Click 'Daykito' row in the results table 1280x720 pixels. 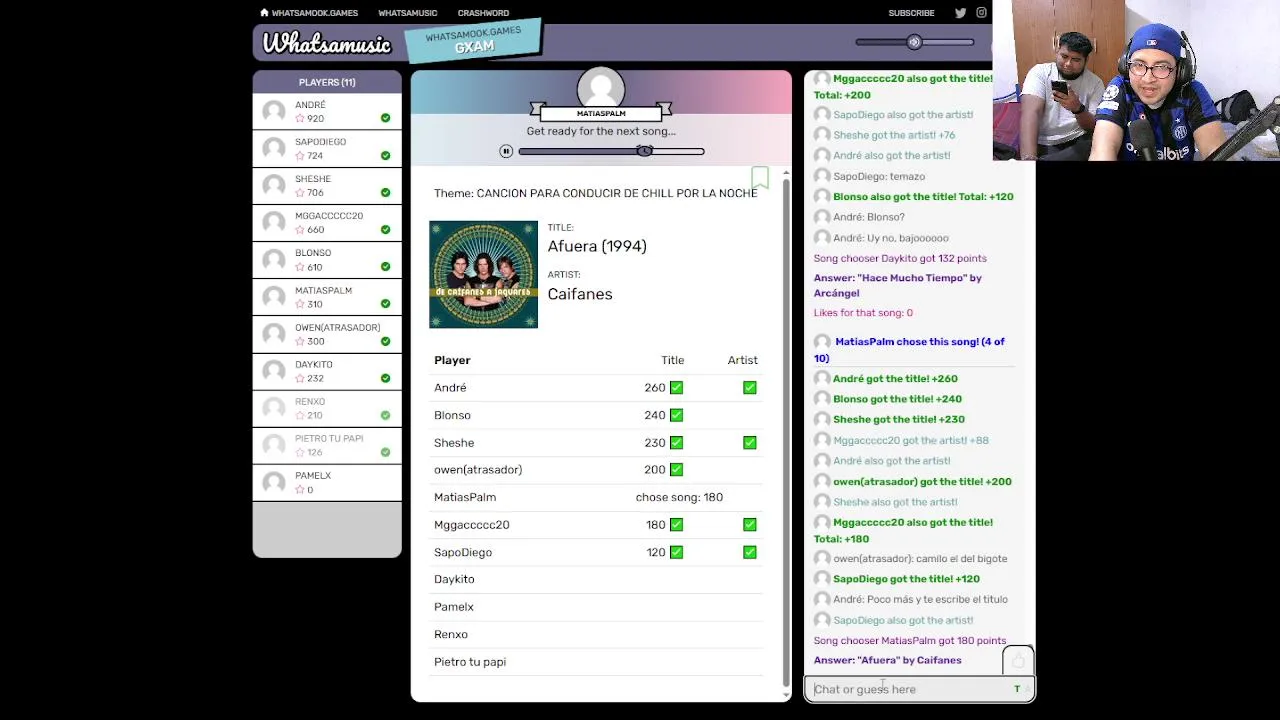(x=597, y=579)
